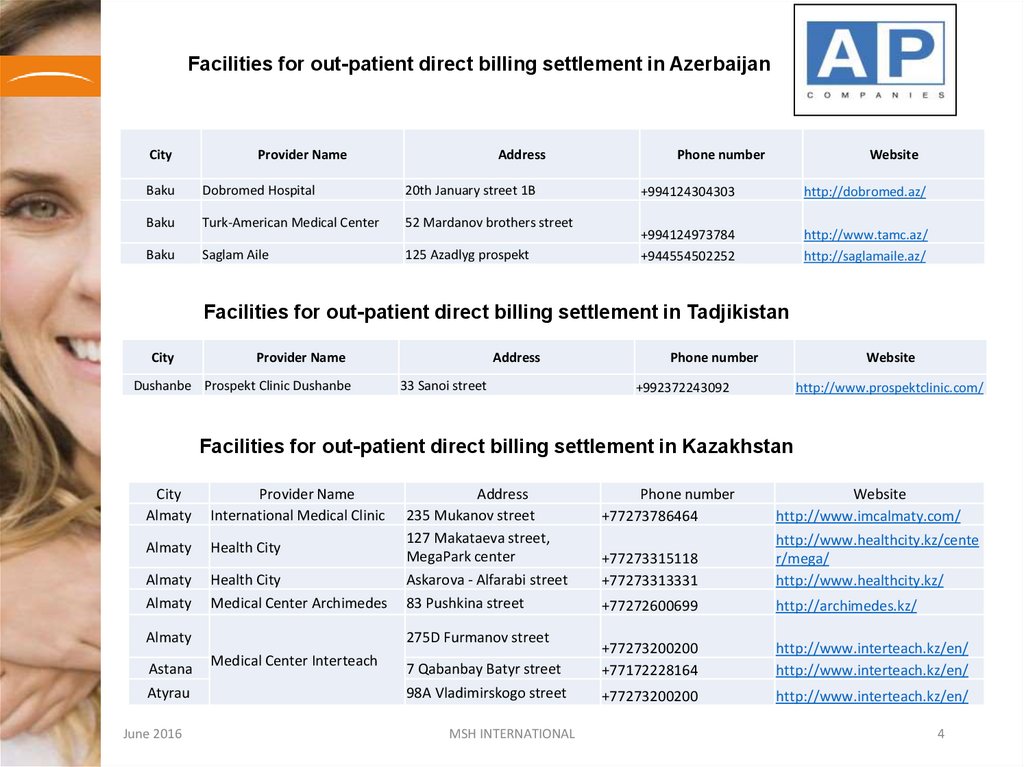
Task: Select Provider Name header in Kazakhstan table
Action: [306, 494]
